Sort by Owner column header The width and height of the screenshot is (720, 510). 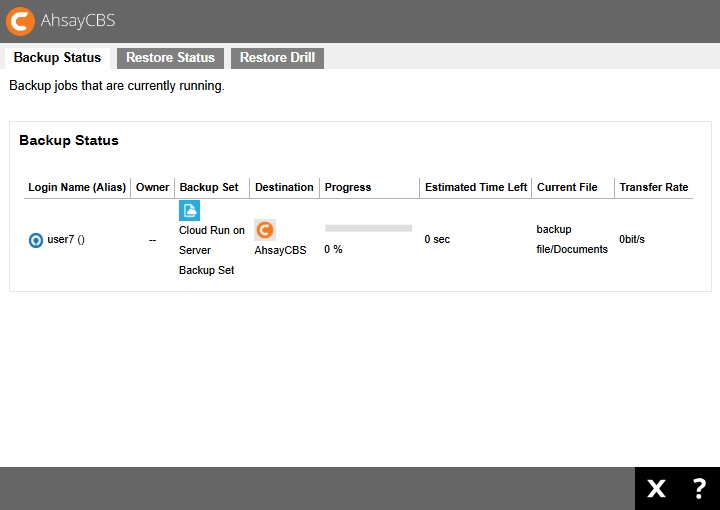click(153, 187)
